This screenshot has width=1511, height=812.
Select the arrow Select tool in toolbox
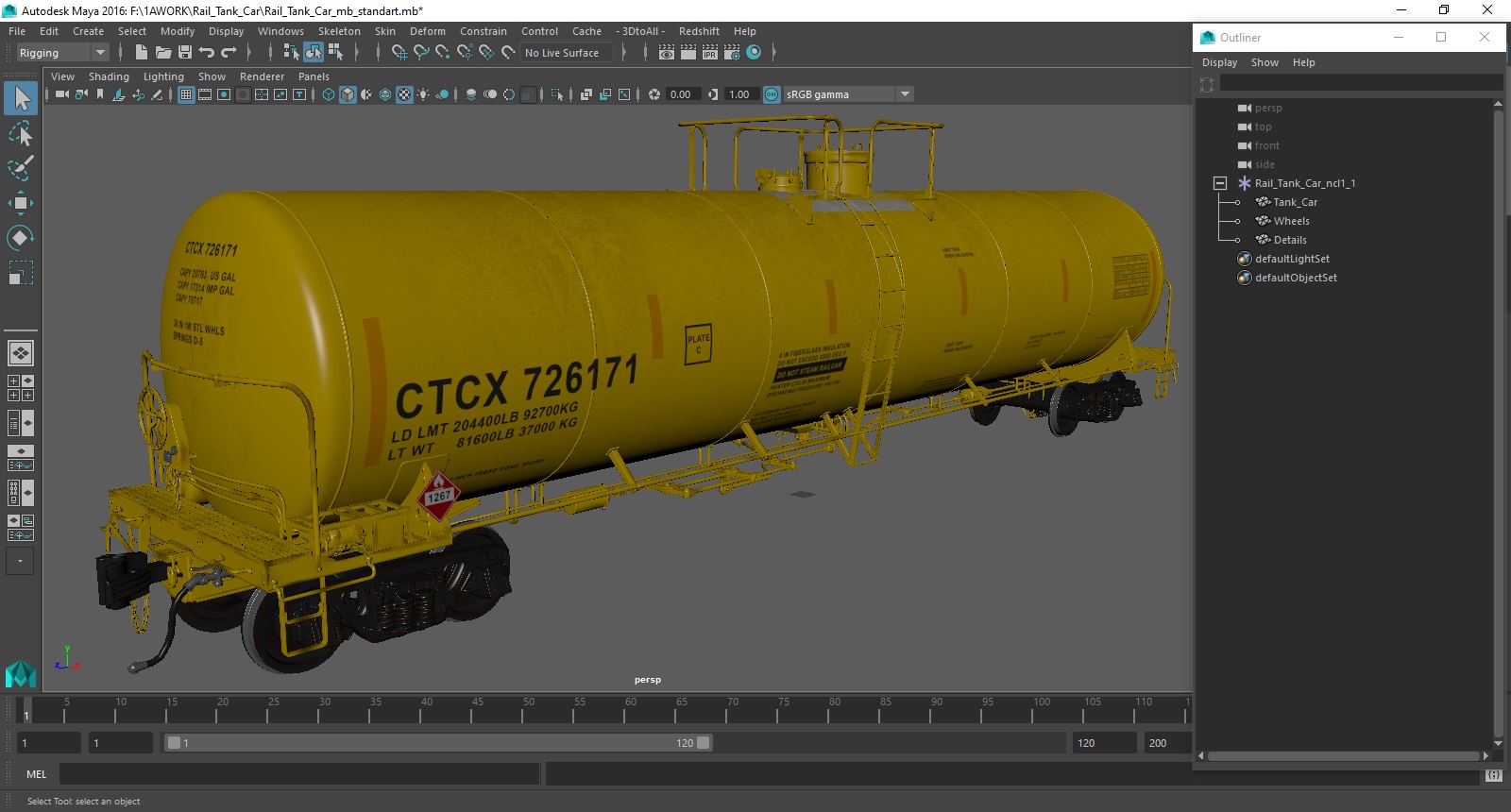pos(21,98)
